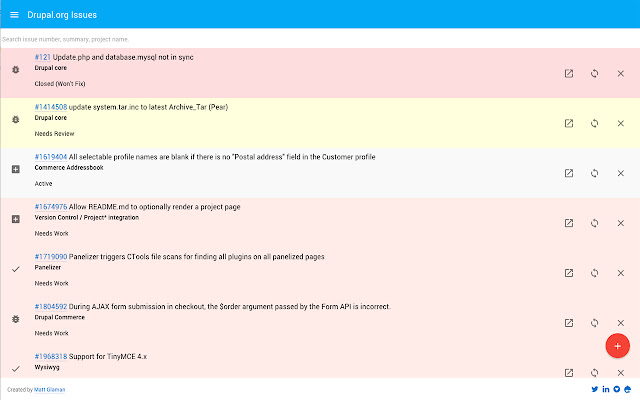Open issue #1674976 externally
The height and width of the screenshot is (400, 640).
[x=569, y=223]
